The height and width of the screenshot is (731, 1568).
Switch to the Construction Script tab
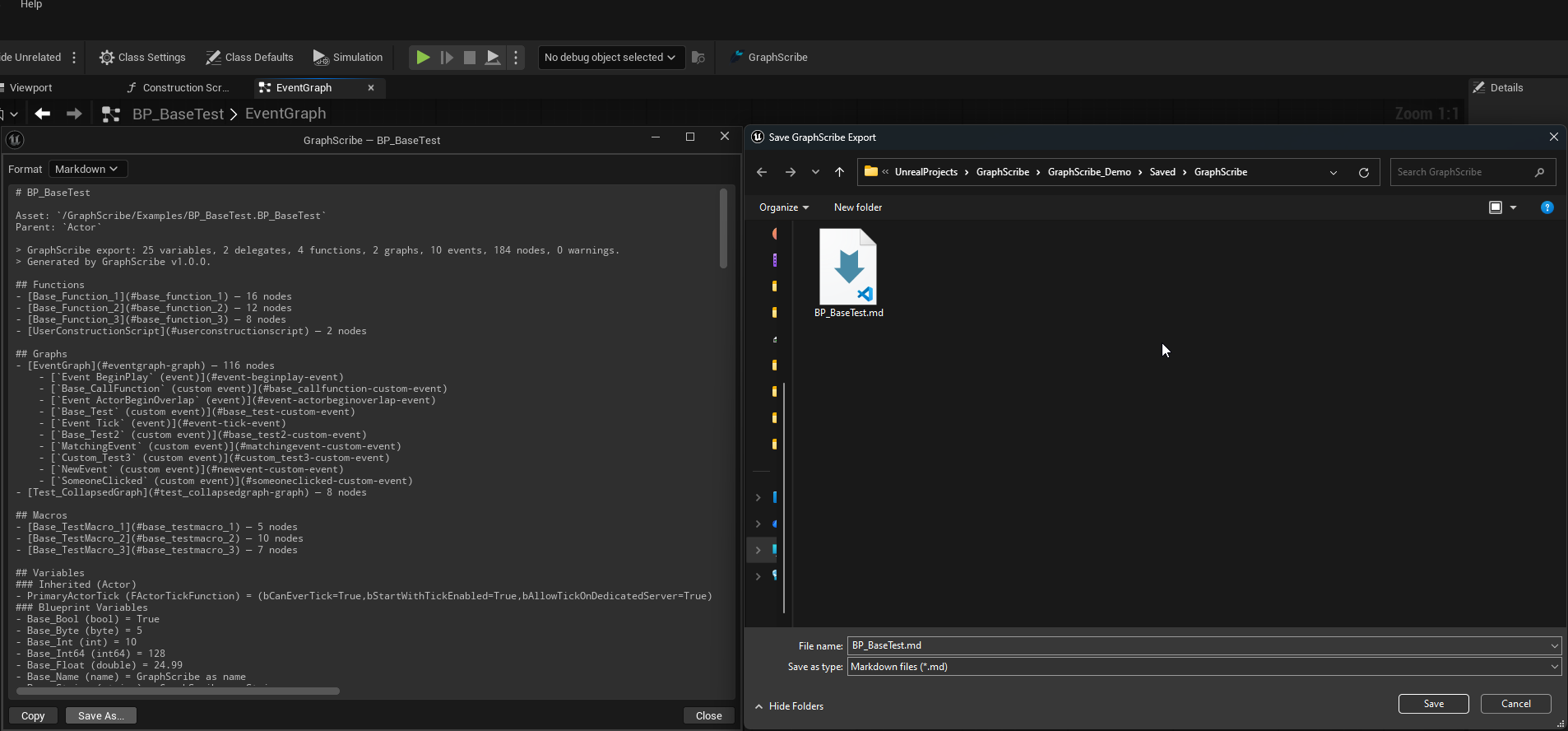pos(179,88)
